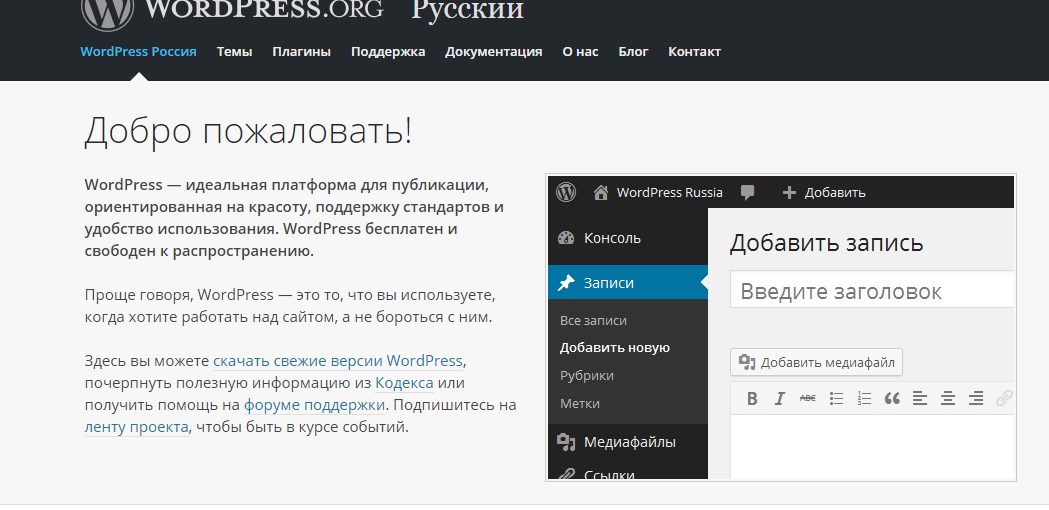Click the home icon beside WordPress Russia
This screenshot has width=1049, height=510.
[x=601, y=193]
